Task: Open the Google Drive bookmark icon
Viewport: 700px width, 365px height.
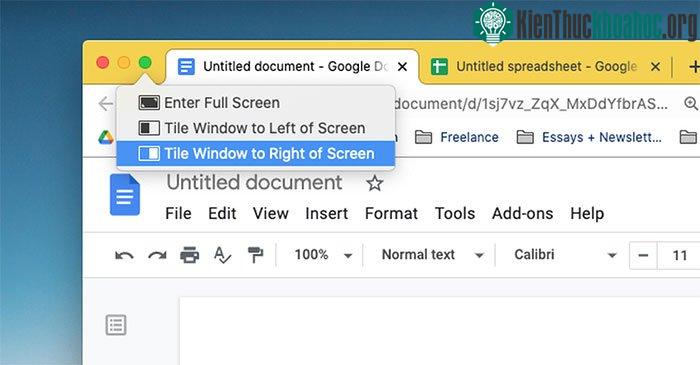Action: point(106,137)
